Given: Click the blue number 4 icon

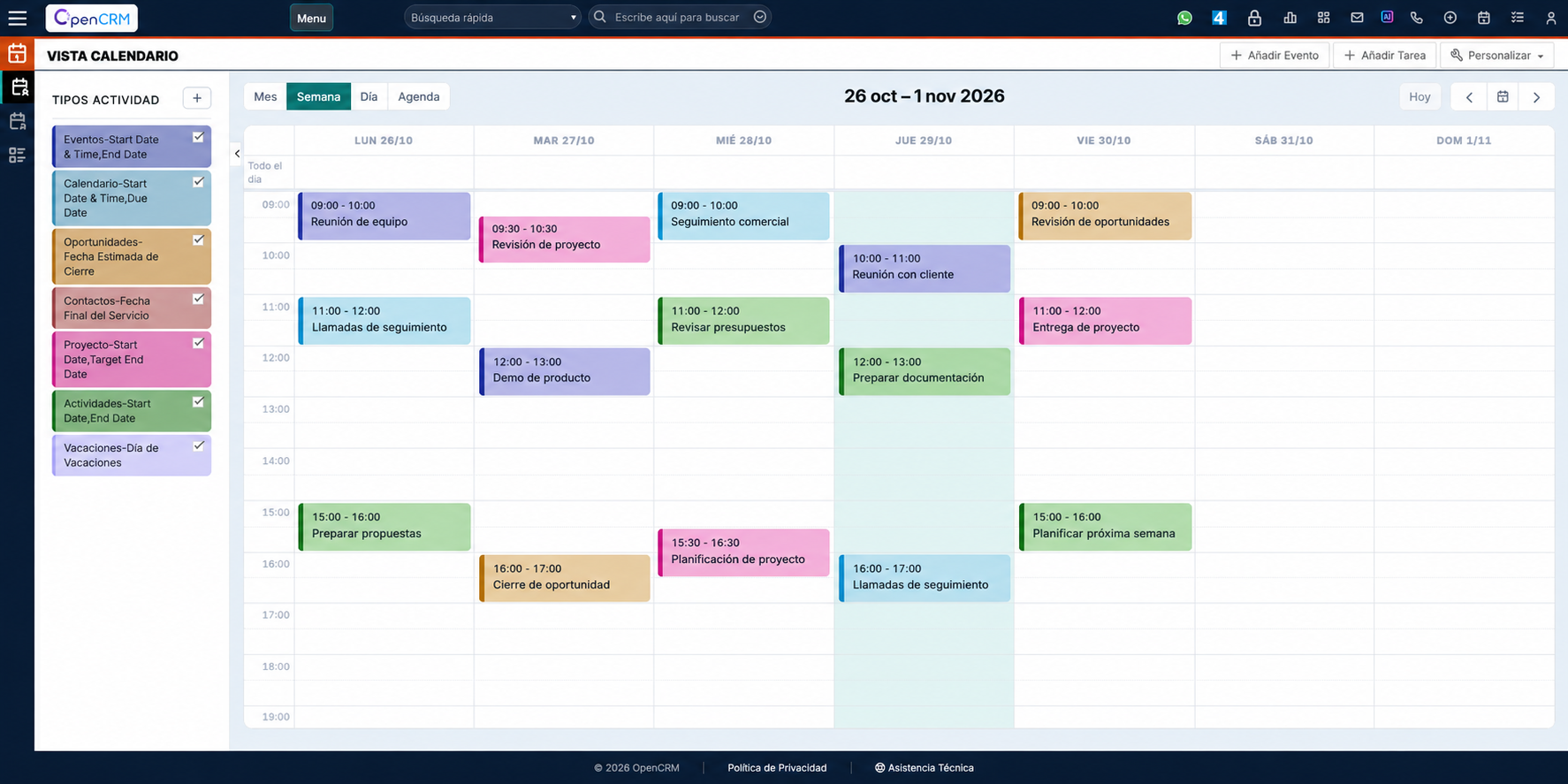Looking at the screenshot, I should point(1219,18).
